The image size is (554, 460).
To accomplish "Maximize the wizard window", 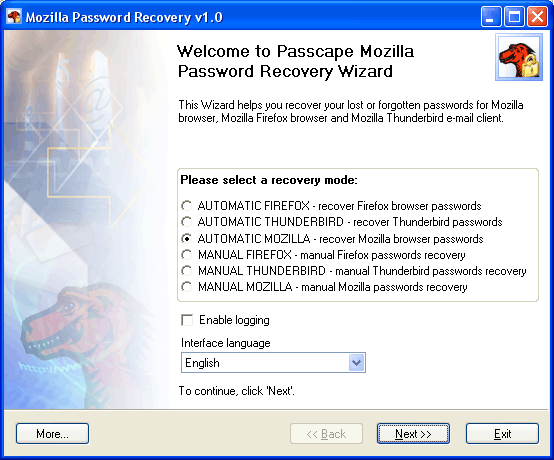I will pyautogui.click(x=514, y=17).
